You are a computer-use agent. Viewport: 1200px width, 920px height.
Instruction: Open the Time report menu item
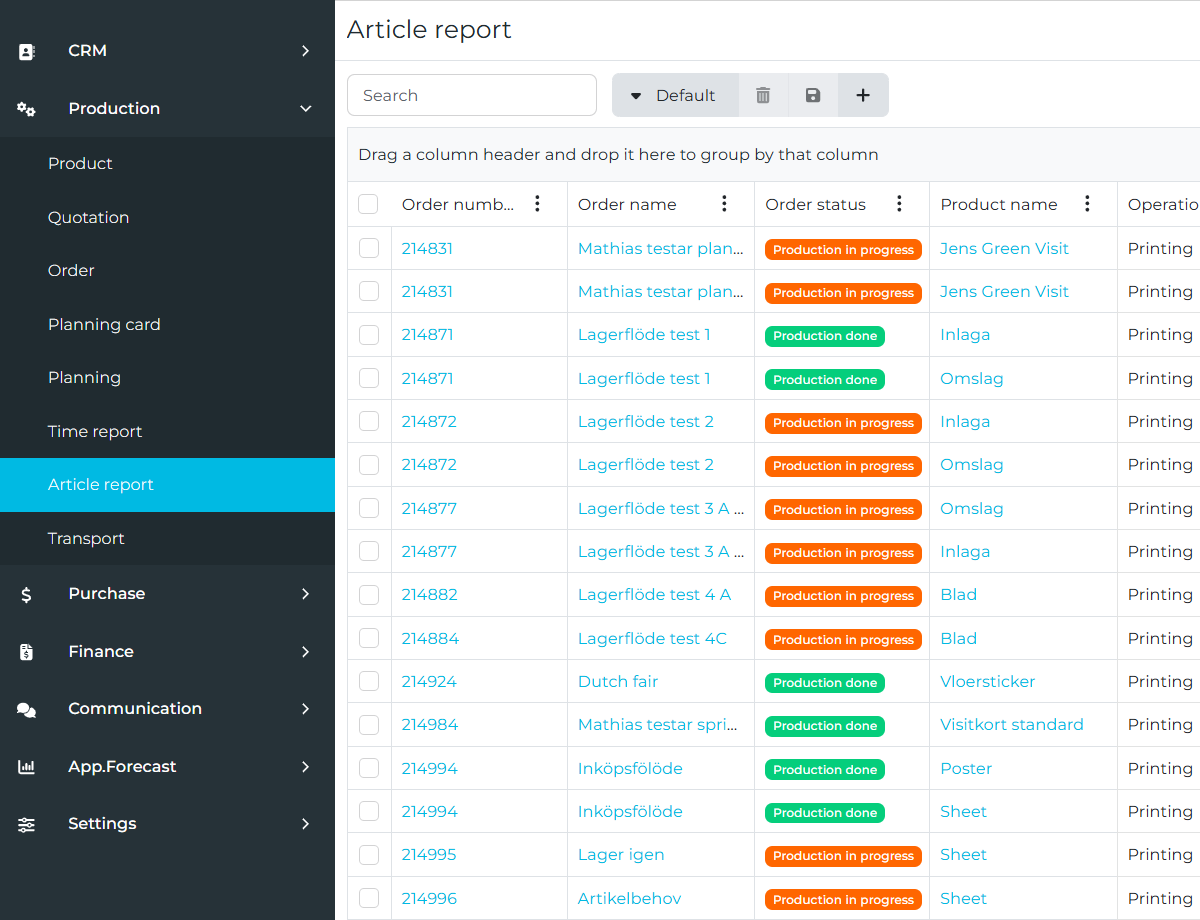[x=95, y=431]
